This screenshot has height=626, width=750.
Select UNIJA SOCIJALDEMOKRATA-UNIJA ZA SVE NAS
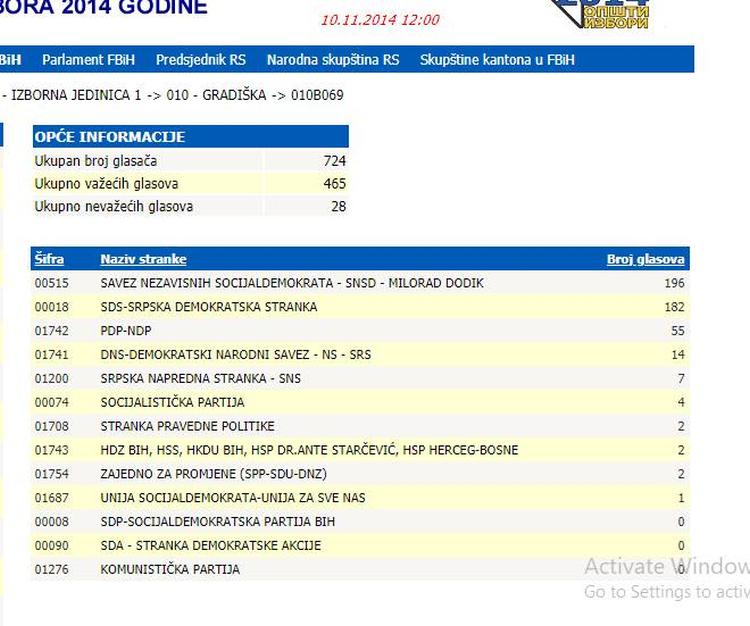[x=233, y=498]
